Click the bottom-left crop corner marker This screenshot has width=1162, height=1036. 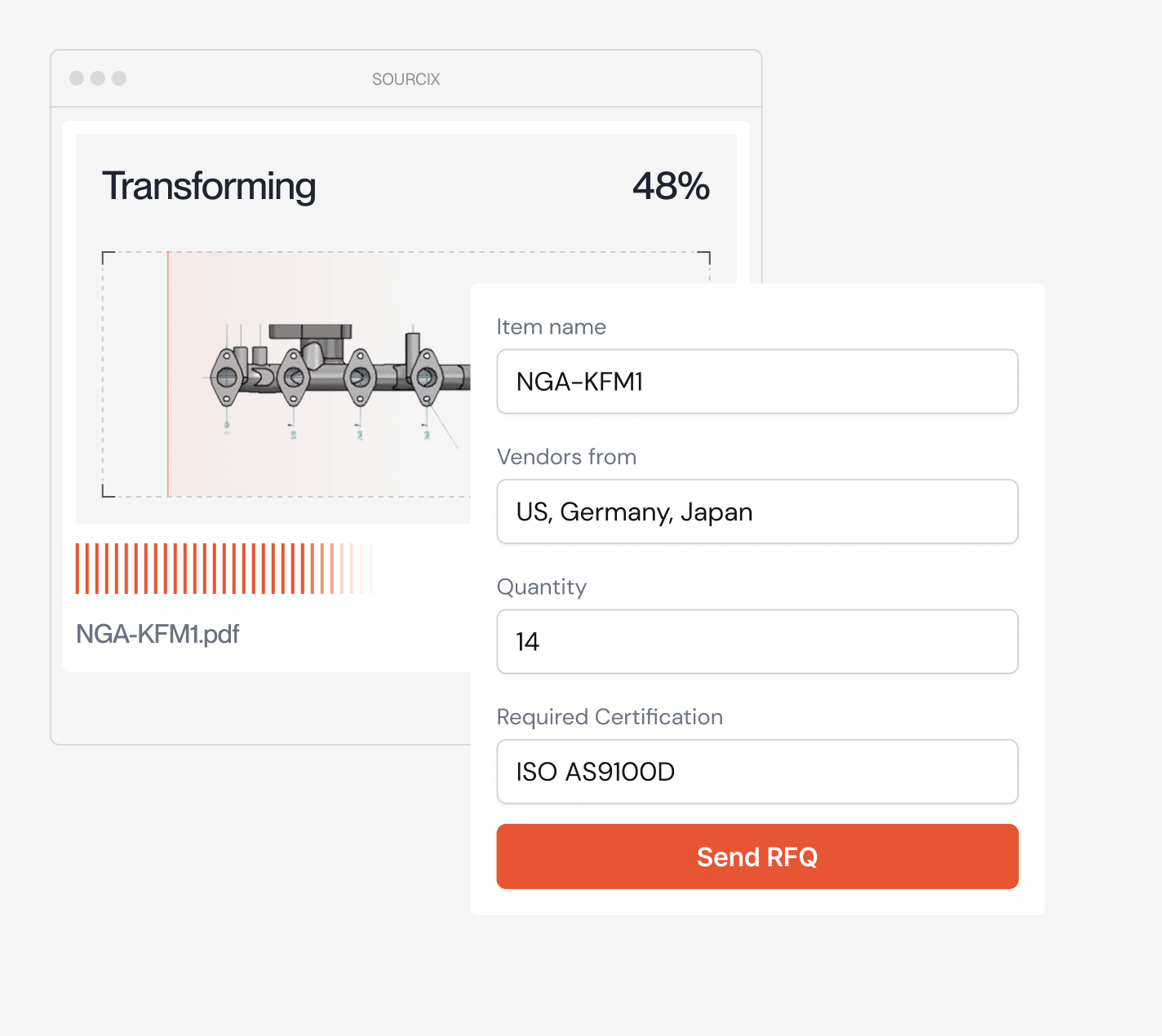pos(108,491)
